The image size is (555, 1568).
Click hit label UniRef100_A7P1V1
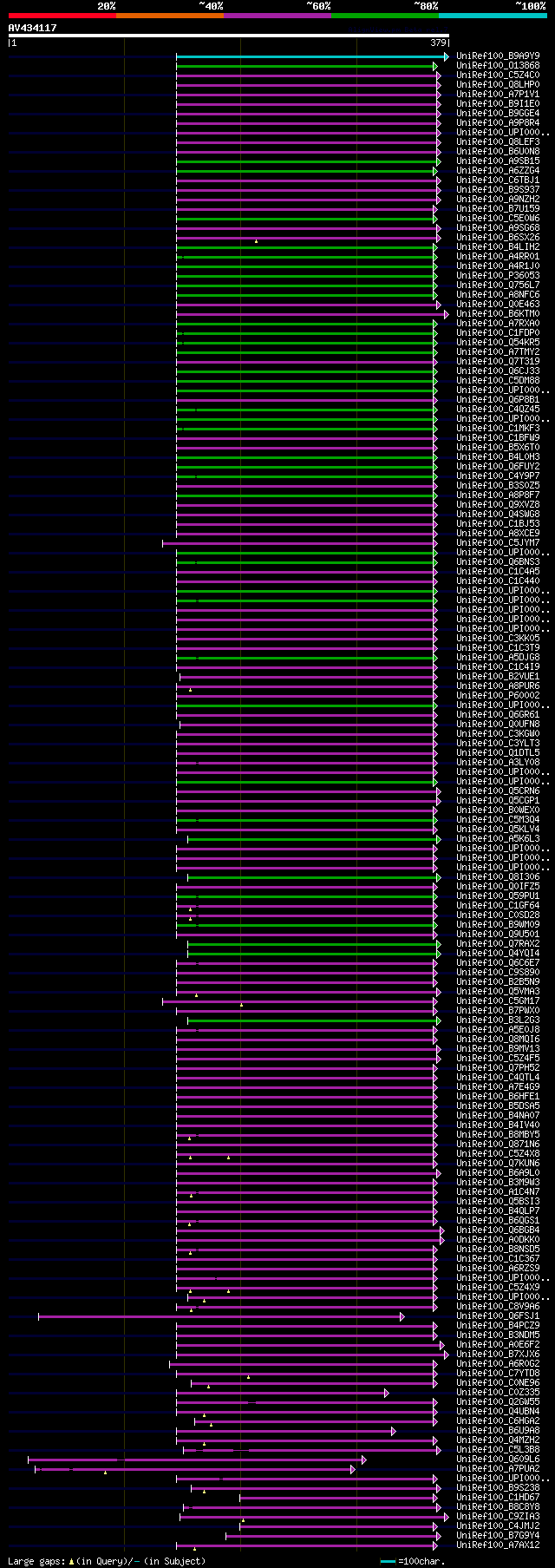pos(499,95)
